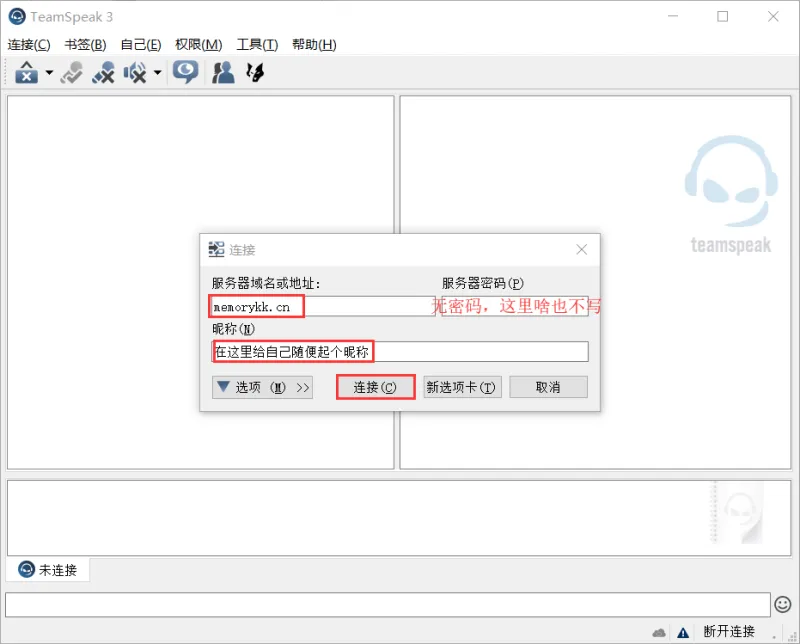Open the 工具(T) menu
The width and height of the screenshot is (800, 644).
tap(257, 45)
